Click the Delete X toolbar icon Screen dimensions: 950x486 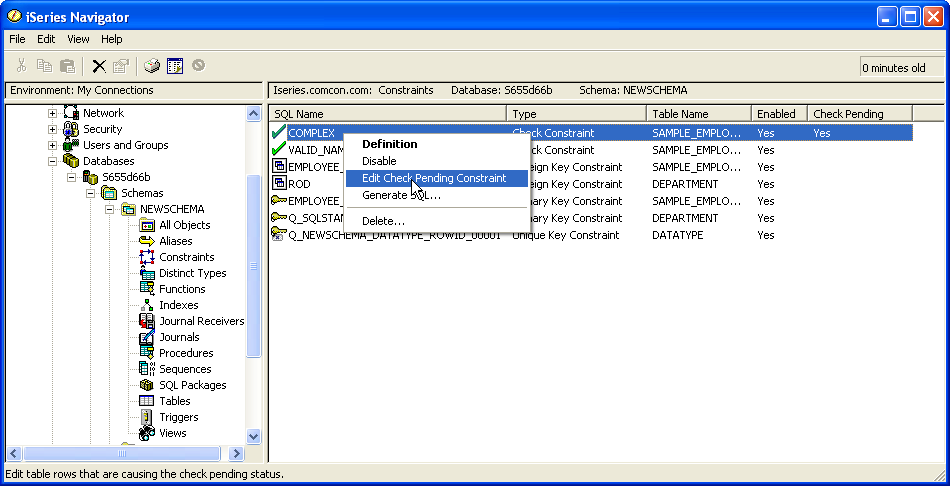(99, 65)
